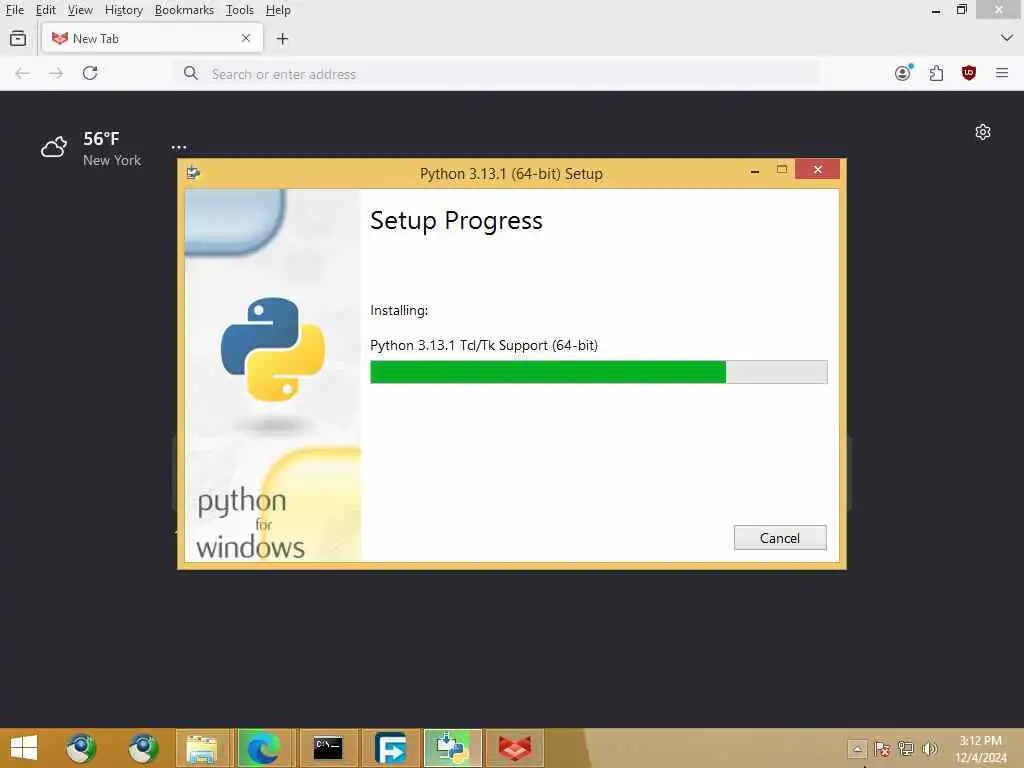The height and width of the screenshot is (768, 1024).
Task: Open the extensions puzzle icon
Action: pyautogui.click(x=936, y=73)
